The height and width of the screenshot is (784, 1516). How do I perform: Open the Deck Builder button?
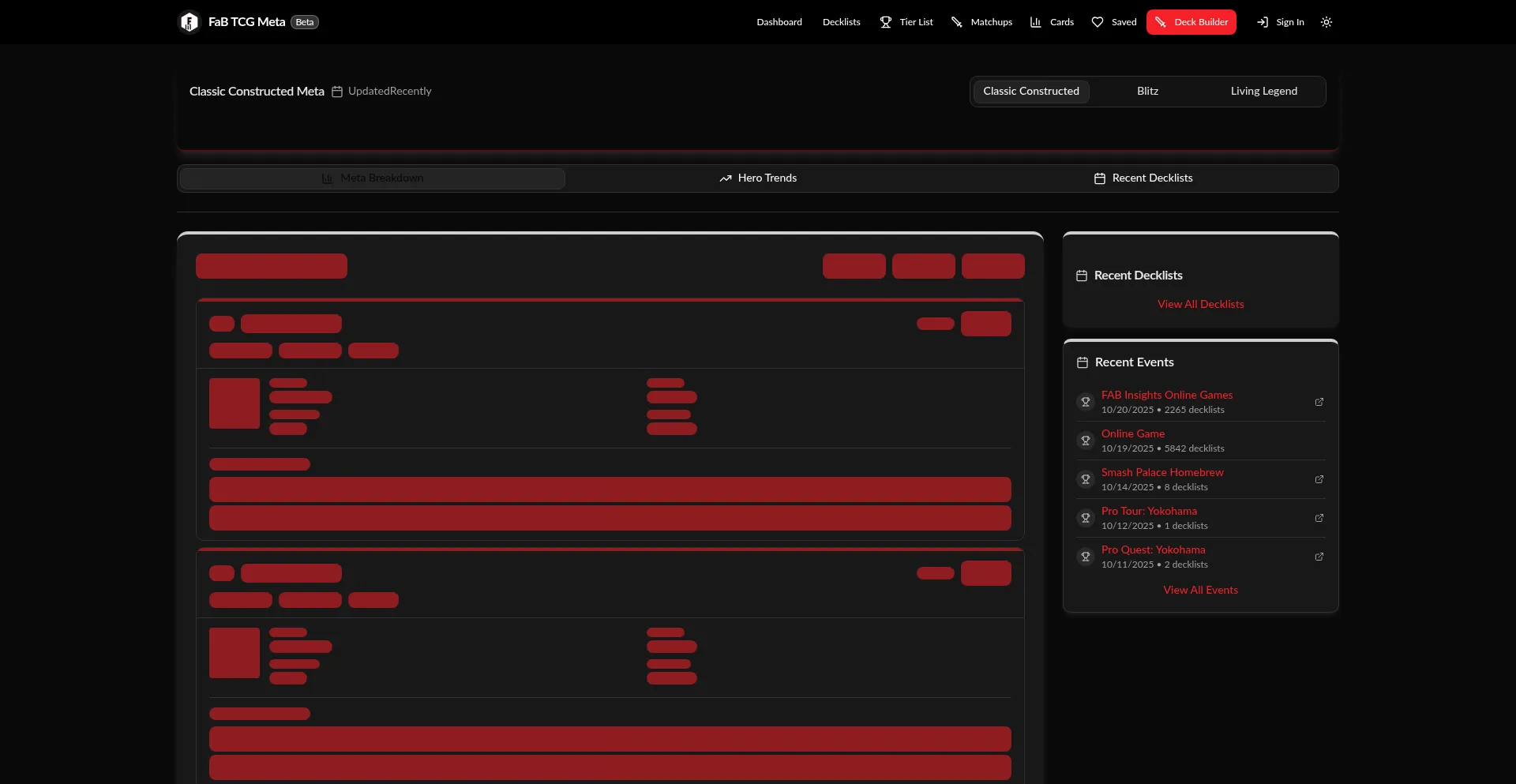point(1191,22)
